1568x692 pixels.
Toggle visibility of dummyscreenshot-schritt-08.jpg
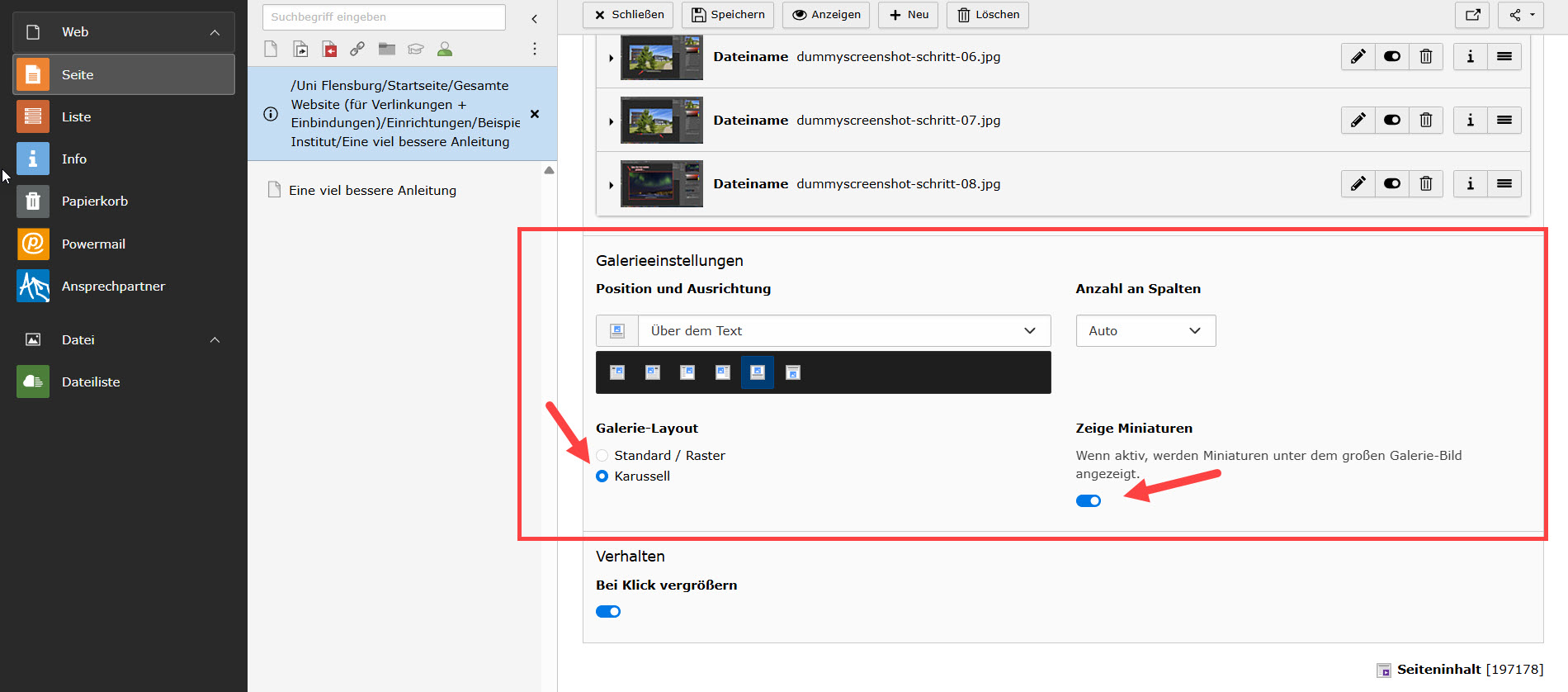point(1391,184)
